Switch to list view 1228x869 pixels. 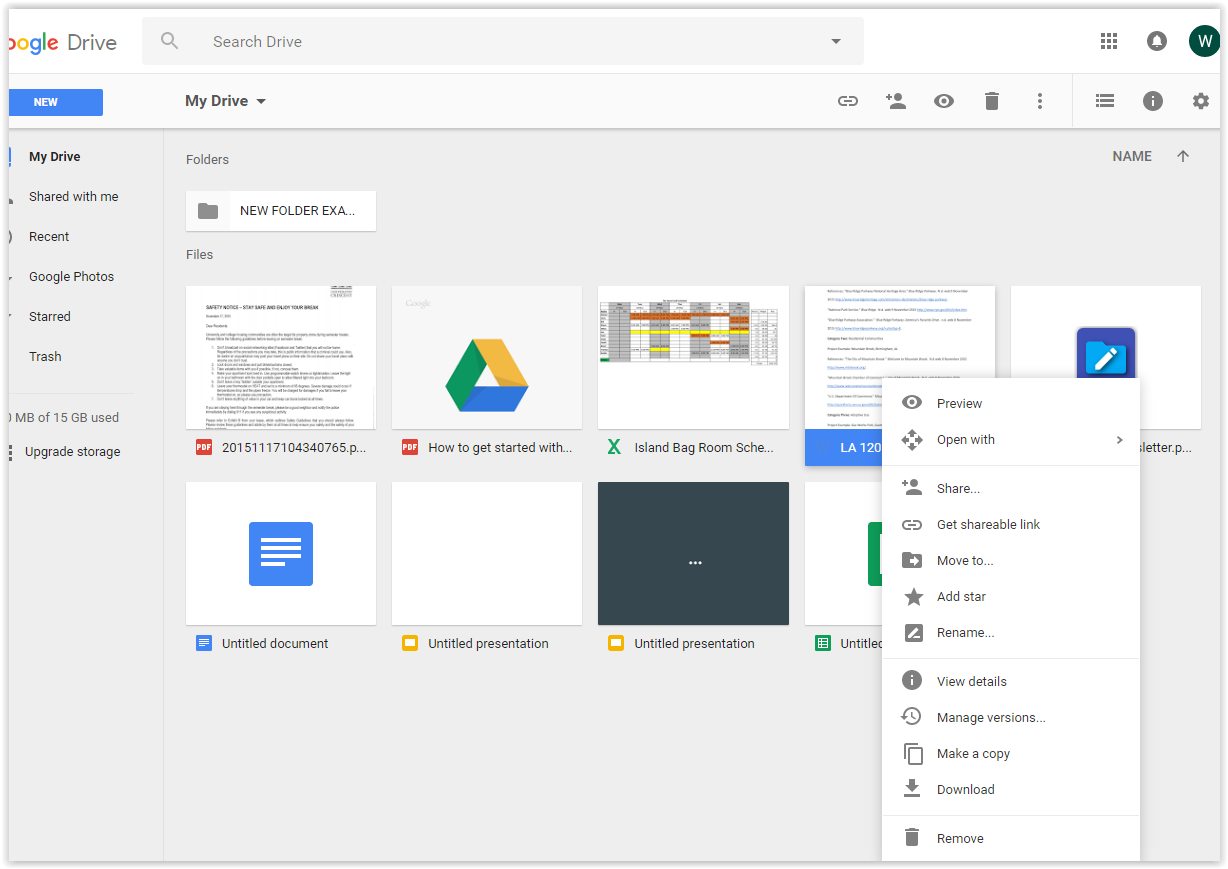pos(1105,101)
